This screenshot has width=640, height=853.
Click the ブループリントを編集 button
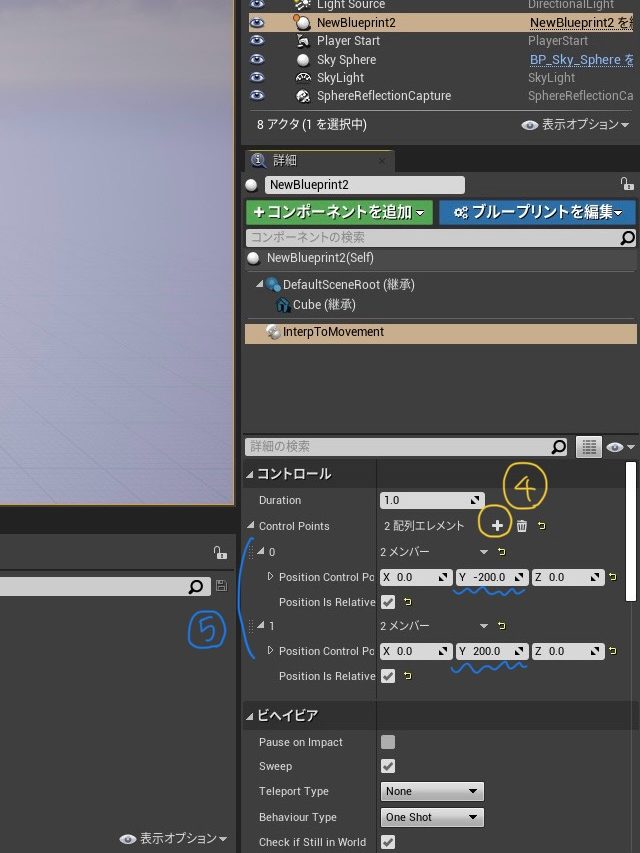[537, 212]
